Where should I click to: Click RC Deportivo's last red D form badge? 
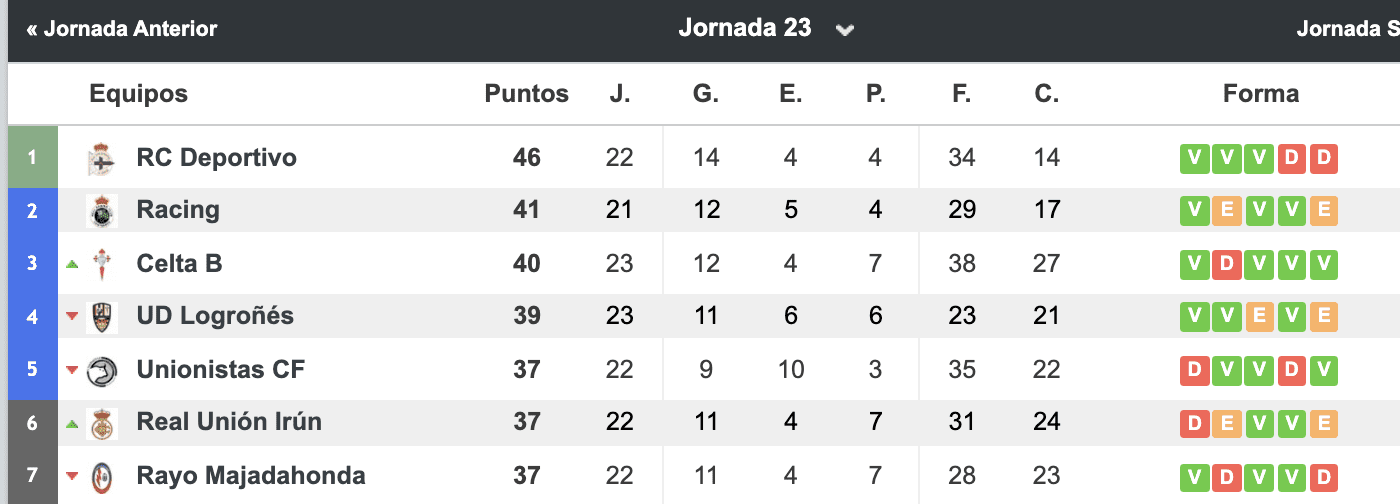(x=1323, y=158)
